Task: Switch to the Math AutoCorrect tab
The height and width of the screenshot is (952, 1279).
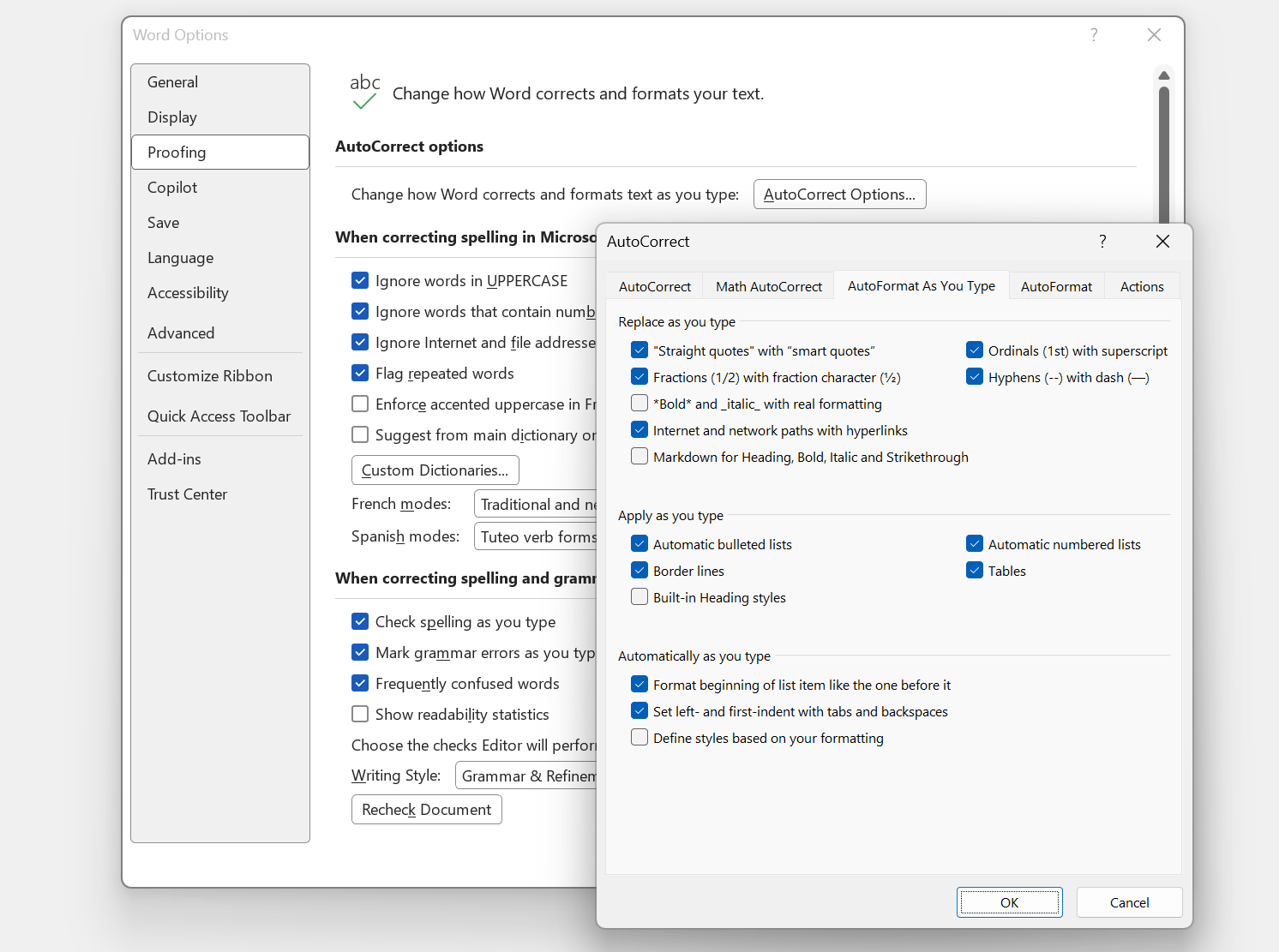Action: (x=769, y=287)
